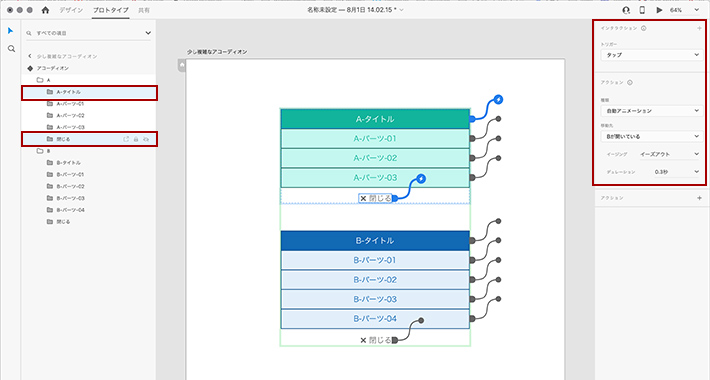Open the mobile device preview icon

tap(642, 10)
